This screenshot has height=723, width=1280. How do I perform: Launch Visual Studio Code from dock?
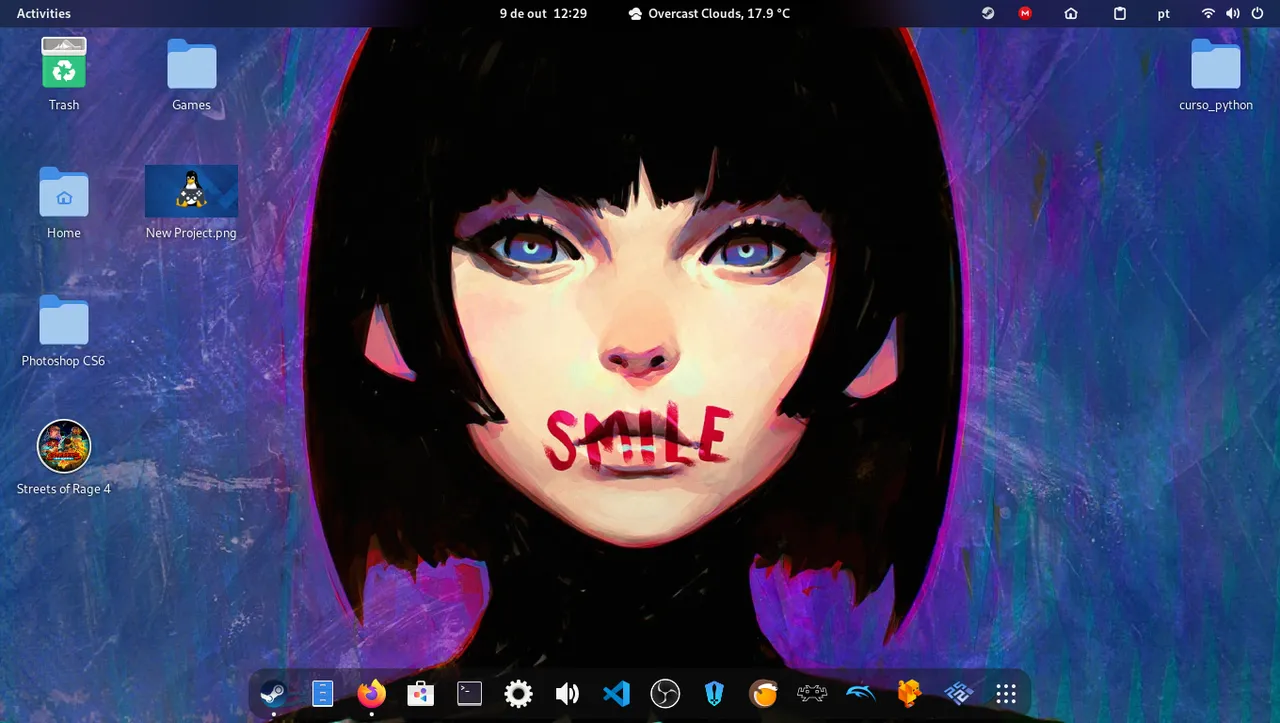point(616,693)
